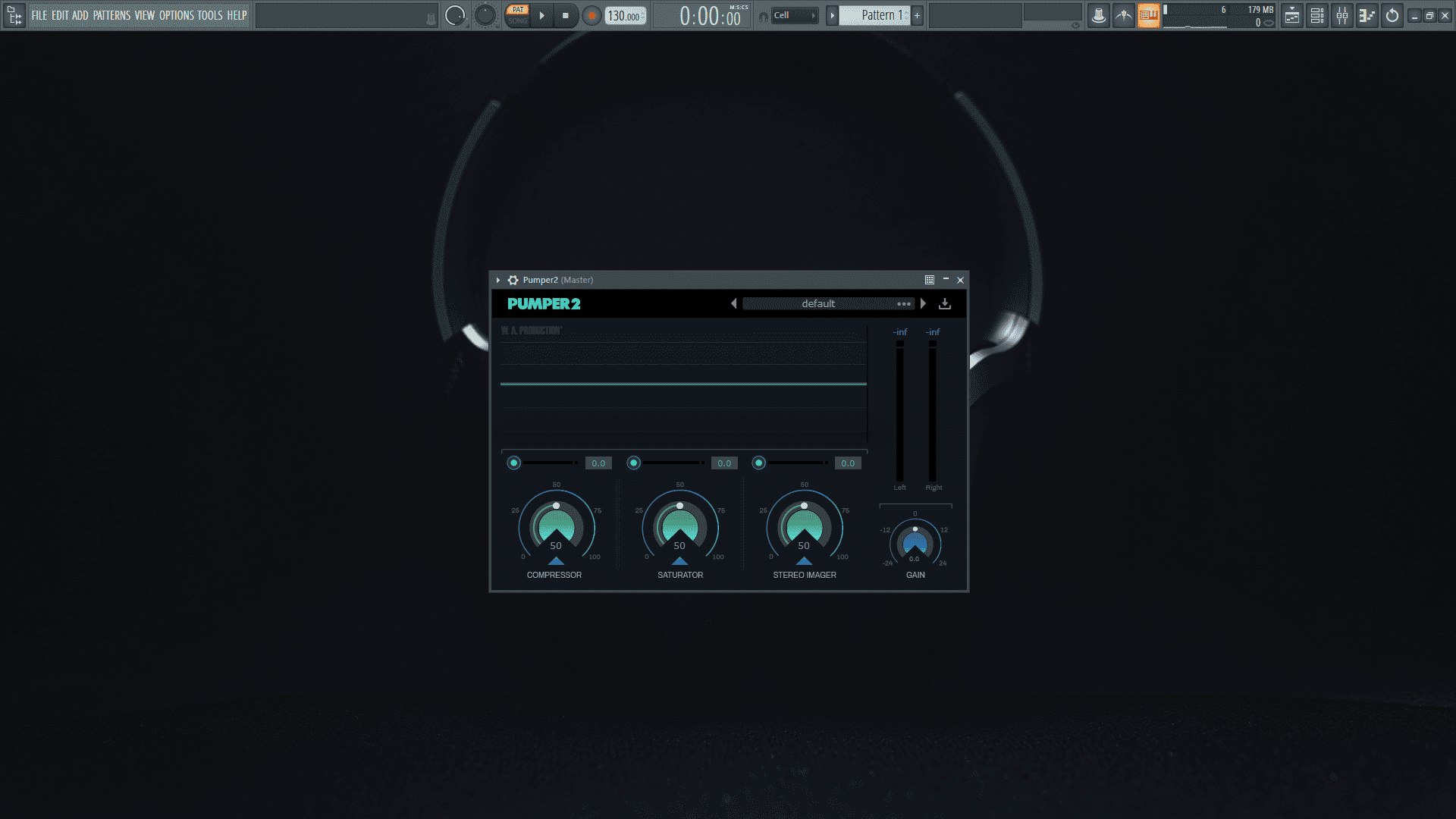Click the play button in transport
1456x819 pixels.
point(541,15)
